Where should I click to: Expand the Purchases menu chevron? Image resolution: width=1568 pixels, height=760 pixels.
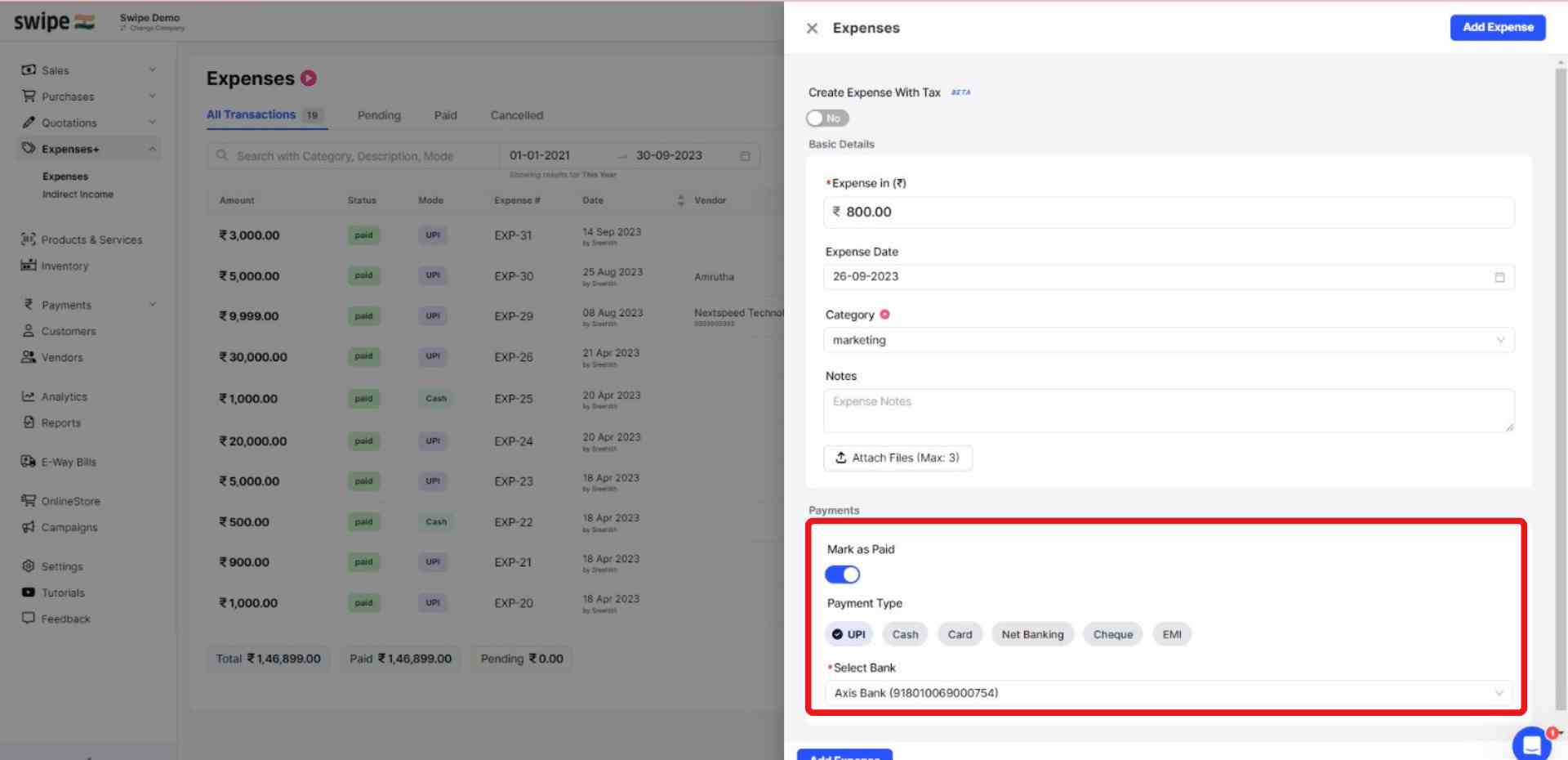point(152,96)
